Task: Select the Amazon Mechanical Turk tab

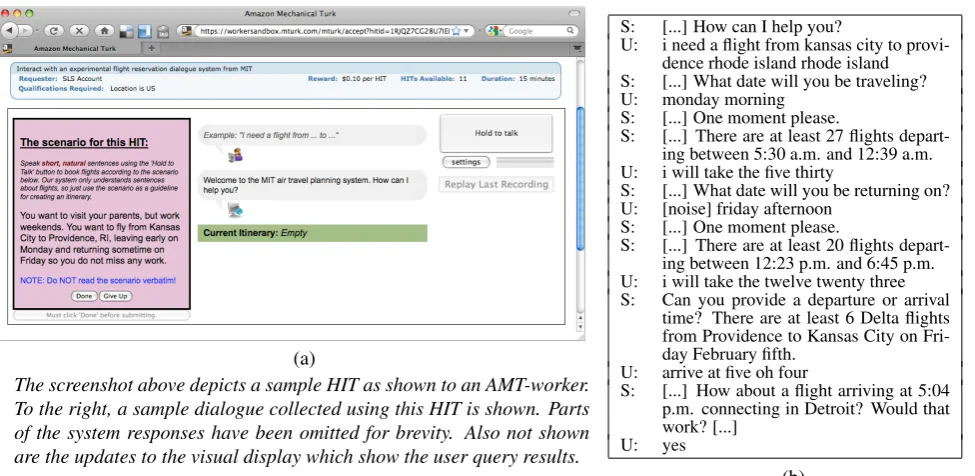Action: (x=75, y=48)
